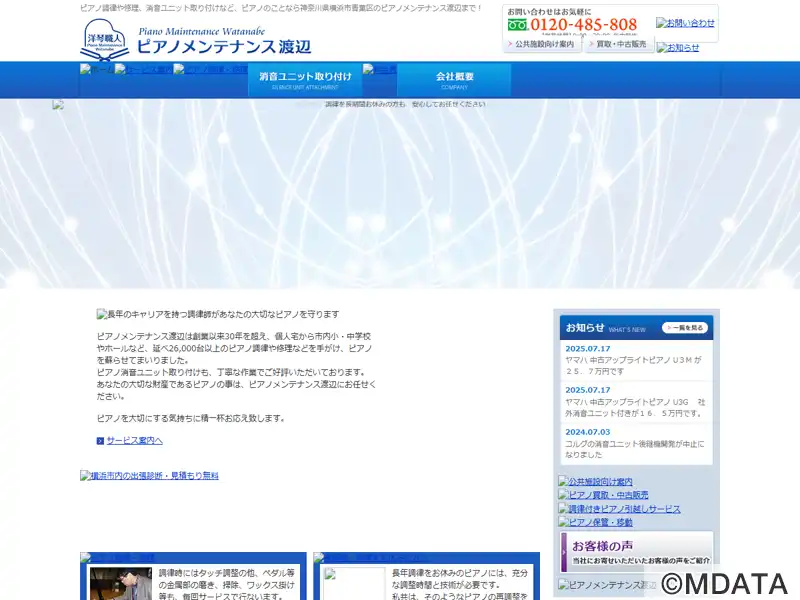Viewport: 800px width, 600px height.
Task: Click the 一覧を見る button in お知らせ
Action: click(685, 327)
